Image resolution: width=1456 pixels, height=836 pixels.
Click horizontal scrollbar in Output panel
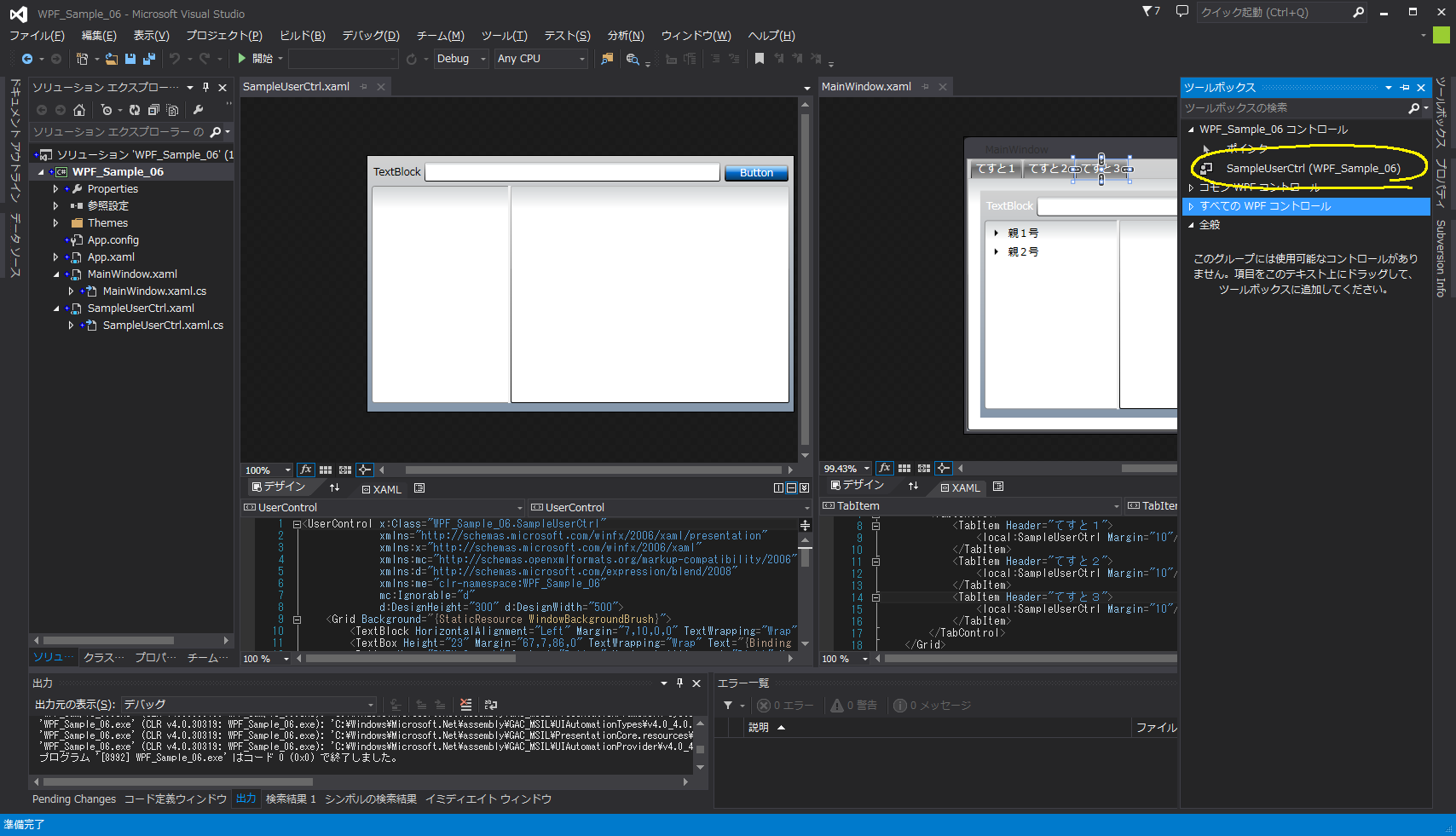pyautogui.click(x=178, y=781)
